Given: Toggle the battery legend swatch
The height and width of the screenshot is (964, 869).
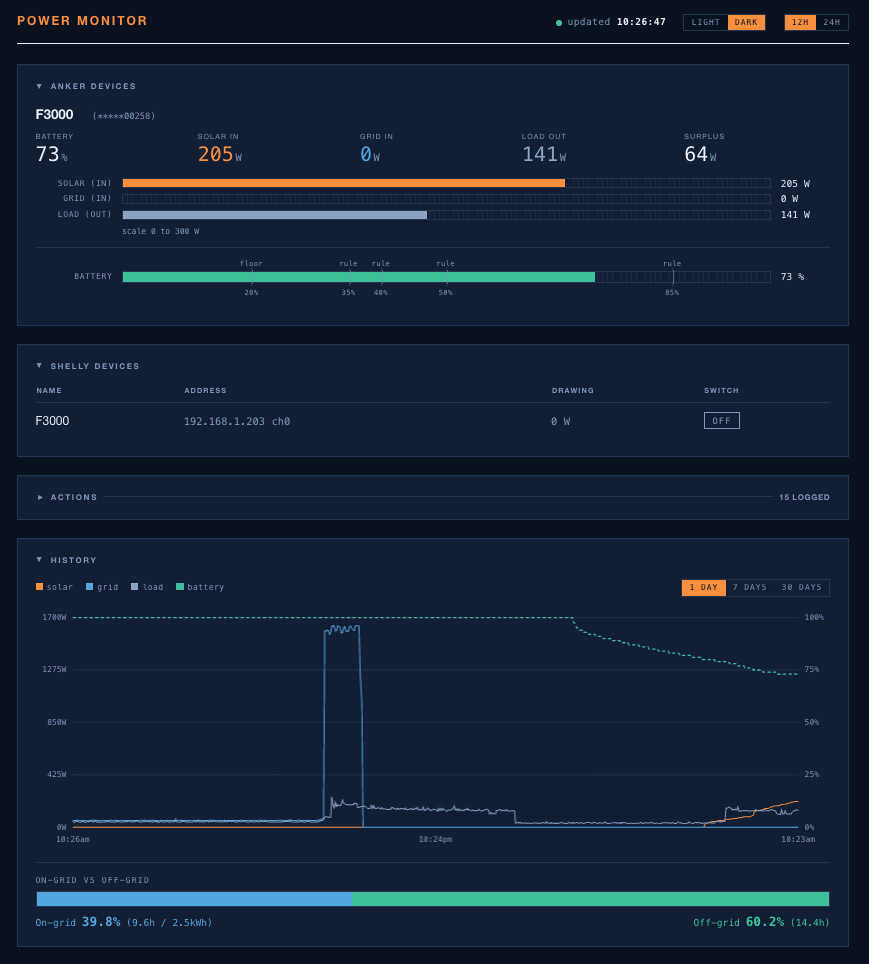Looking at the screenshot, I should click(180, 587).
